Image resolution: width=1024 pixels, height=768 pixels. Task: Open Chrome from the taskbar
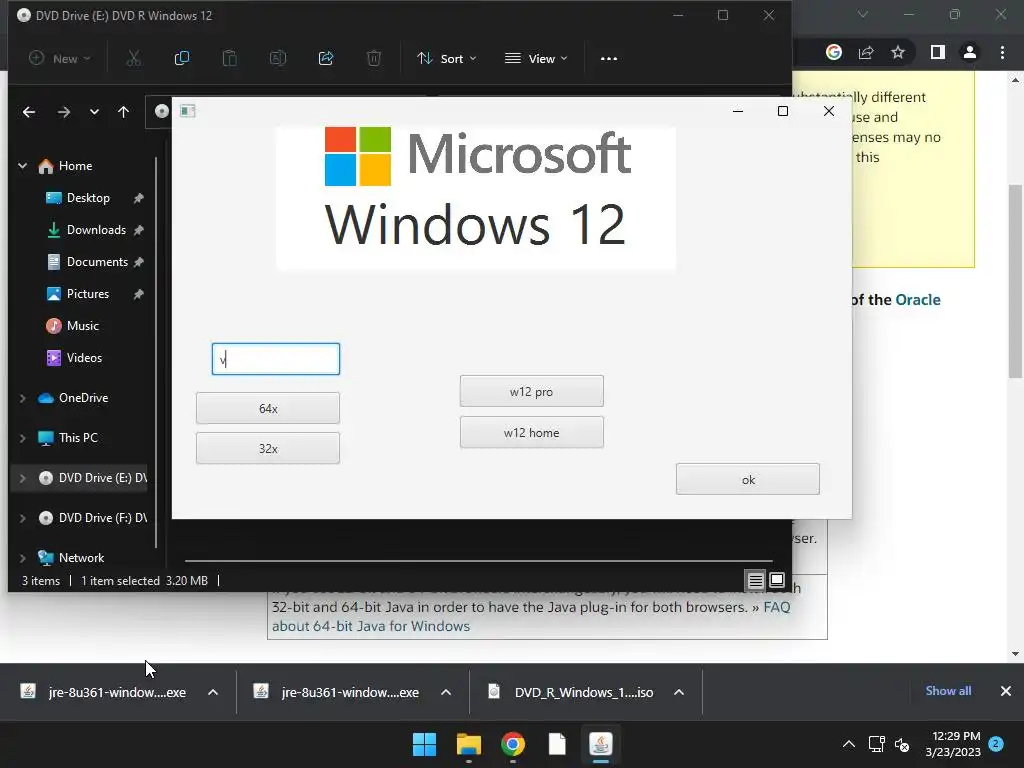pyautogui.click(x=513, y=744)
